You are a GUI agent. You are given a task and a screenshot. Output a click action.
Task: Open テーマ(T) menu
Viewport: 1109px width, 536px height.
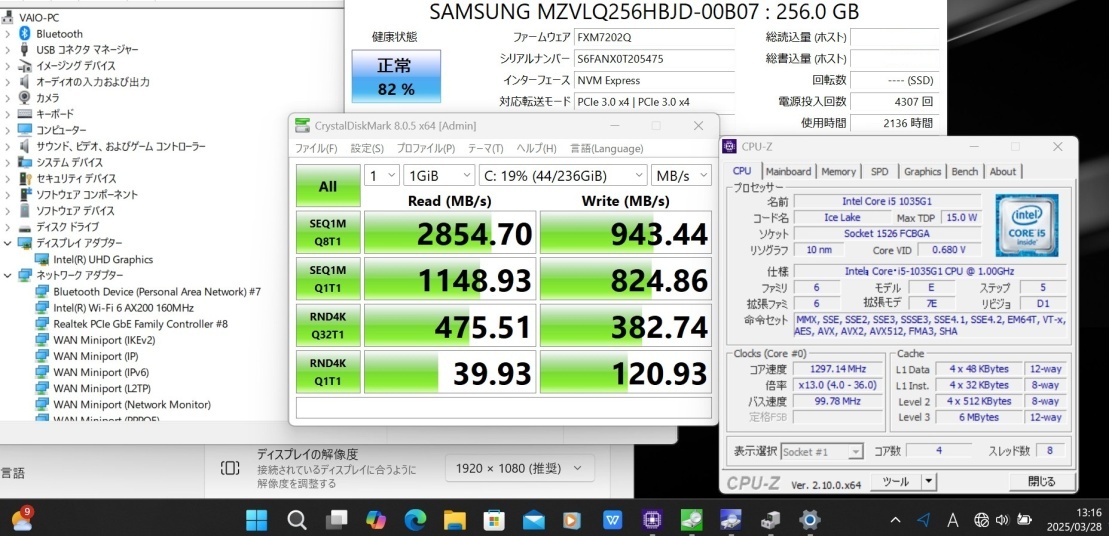point(485,148)
